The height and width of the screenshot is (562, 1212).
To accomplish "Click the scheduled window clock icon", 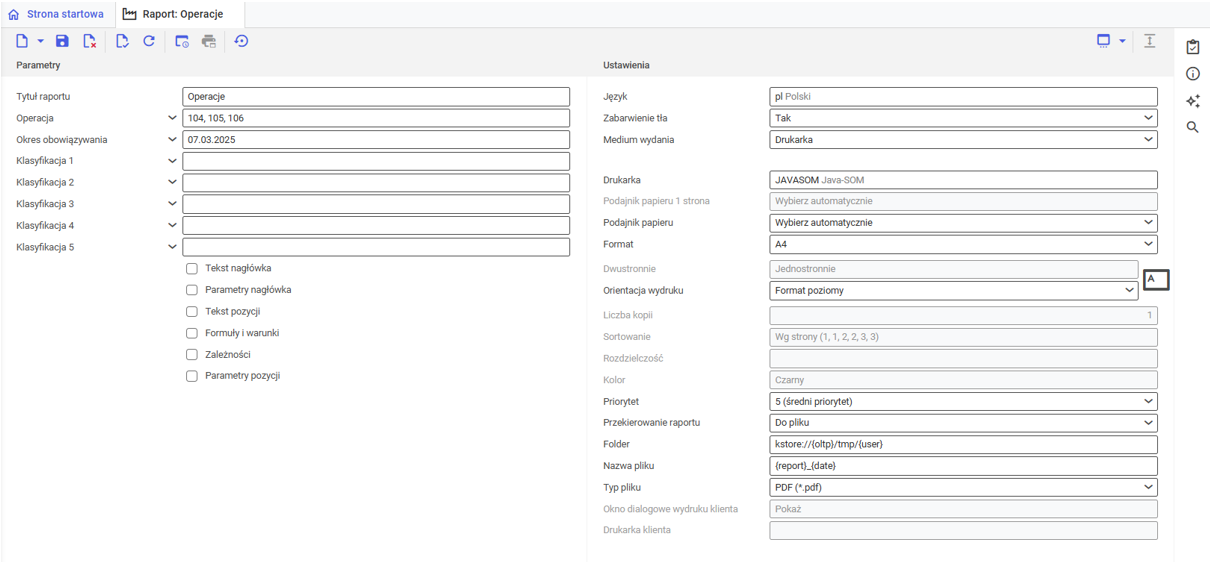I will tap(182, 41).
